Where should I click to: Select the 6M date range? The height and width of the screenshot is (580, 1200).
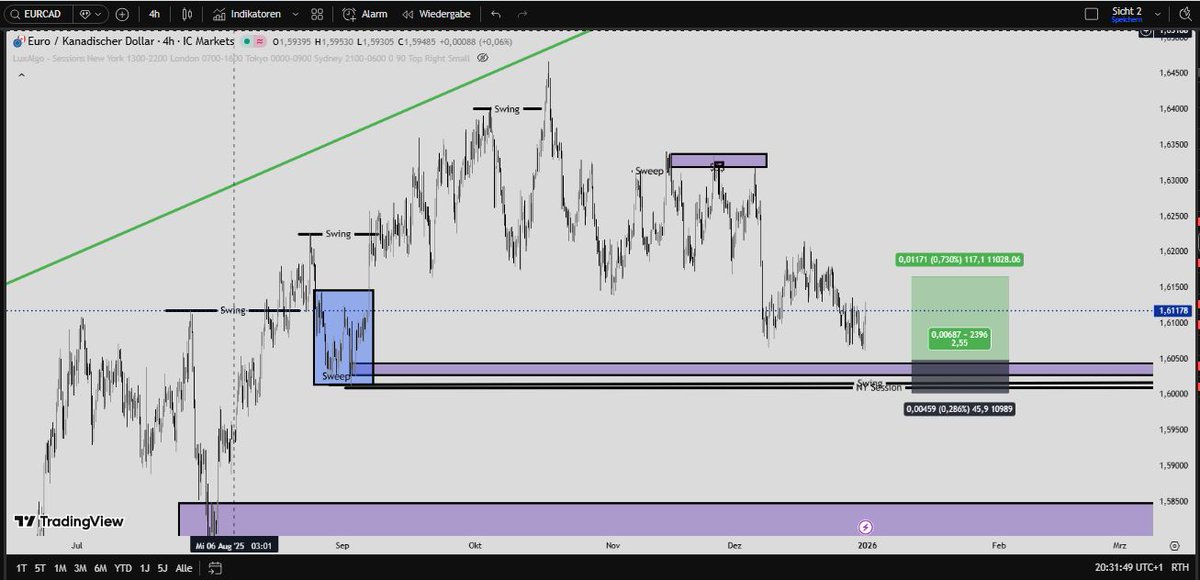(x=100, y=568)
